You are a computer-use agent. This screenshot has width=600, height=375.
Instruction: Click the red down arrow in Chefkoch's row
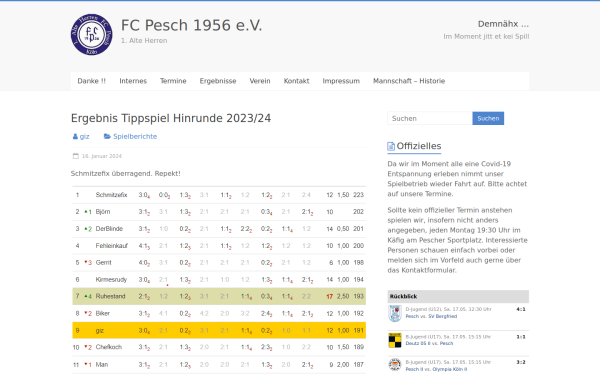(86, 347)
